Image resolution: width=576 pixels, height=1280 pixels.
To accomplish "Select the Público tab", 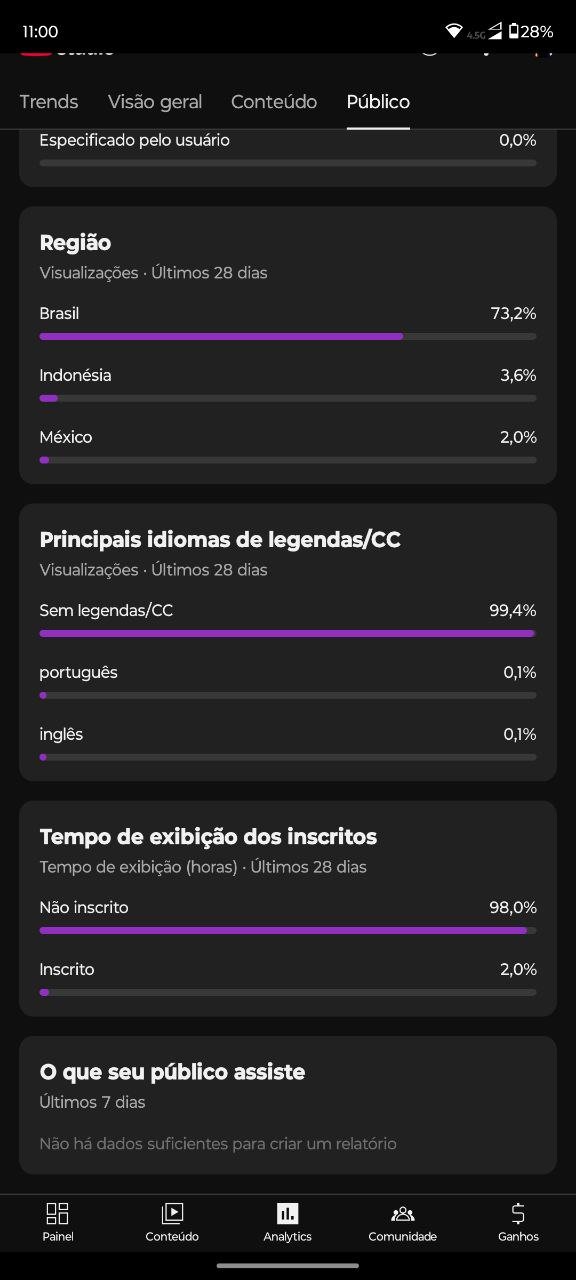I will coord(378,102).
